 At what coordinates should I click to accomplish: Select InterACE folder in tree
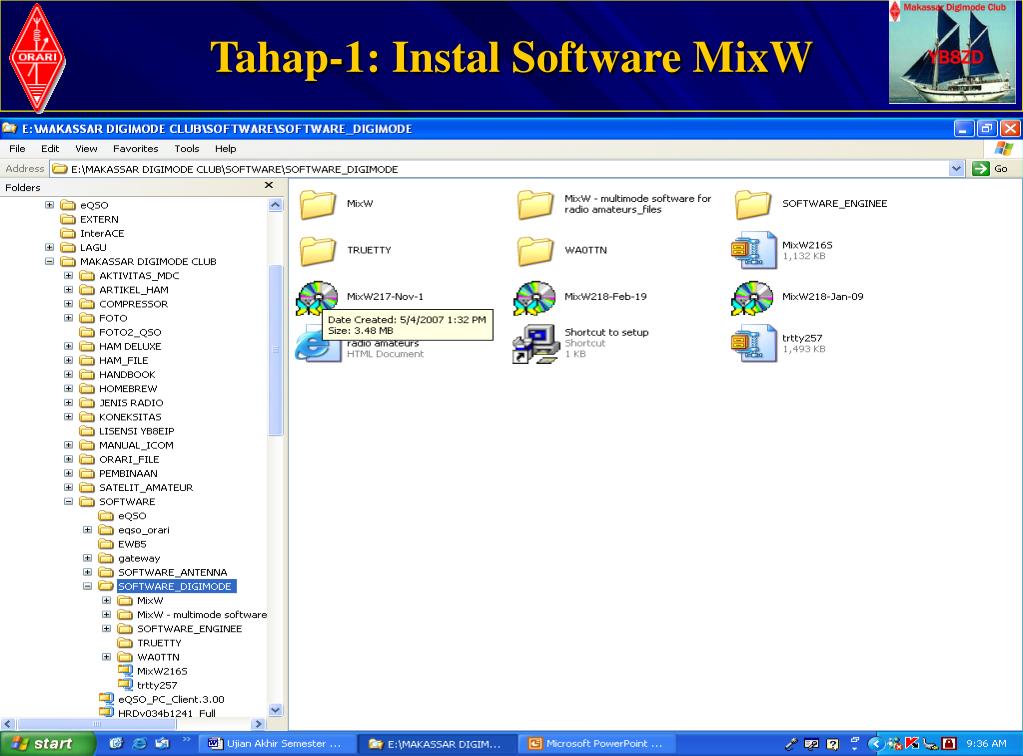tap(102, 234)
